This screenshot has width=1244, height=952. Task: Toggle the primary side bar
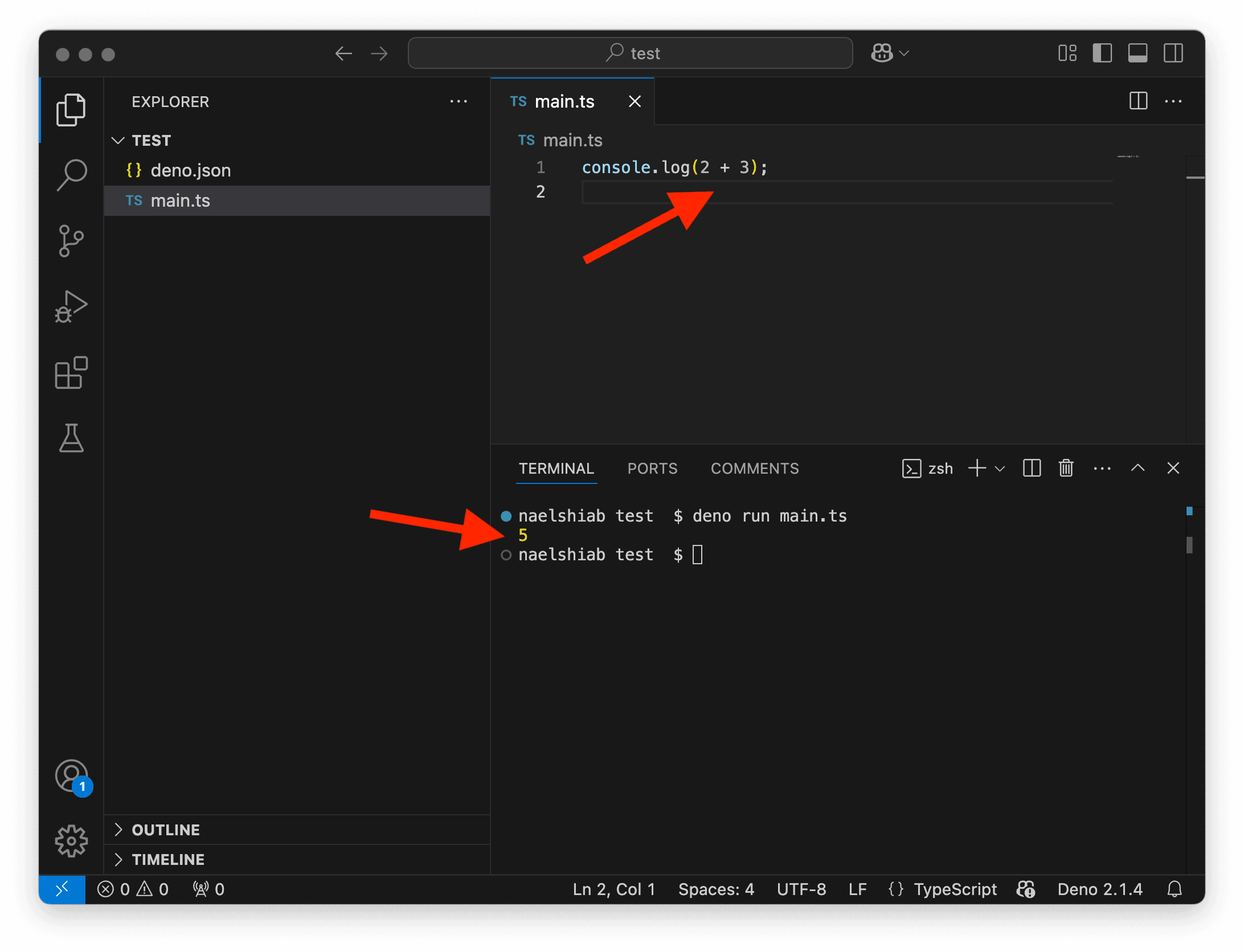1102,54
